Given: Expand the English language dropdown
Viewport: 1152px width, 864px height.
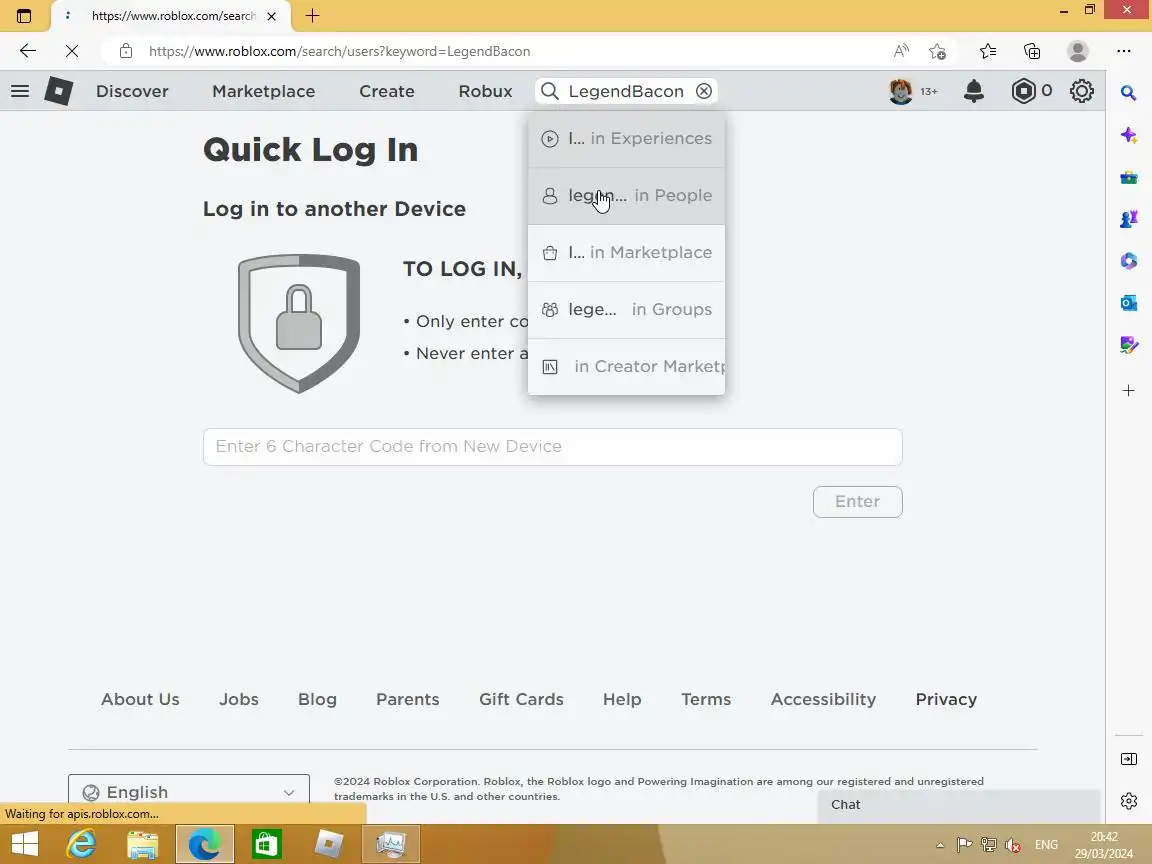Looking at the screenshot, I should (x=189, y=791).
